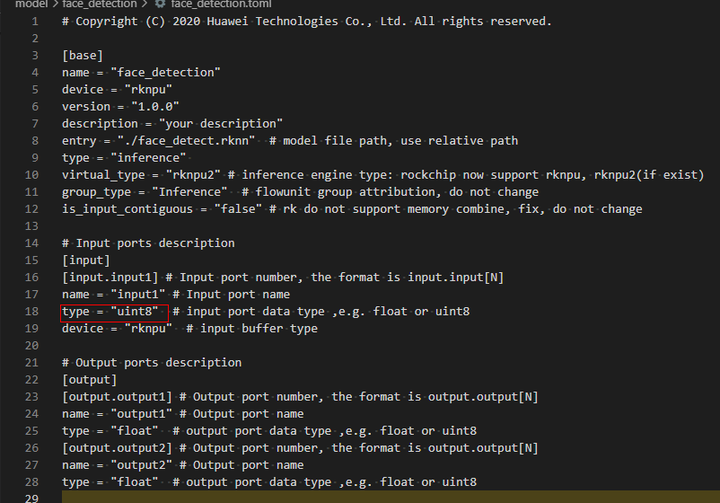Click the [input.input1] section header
Image resolution: width=720 pixels, height=503 pixels.
(109, 277)
